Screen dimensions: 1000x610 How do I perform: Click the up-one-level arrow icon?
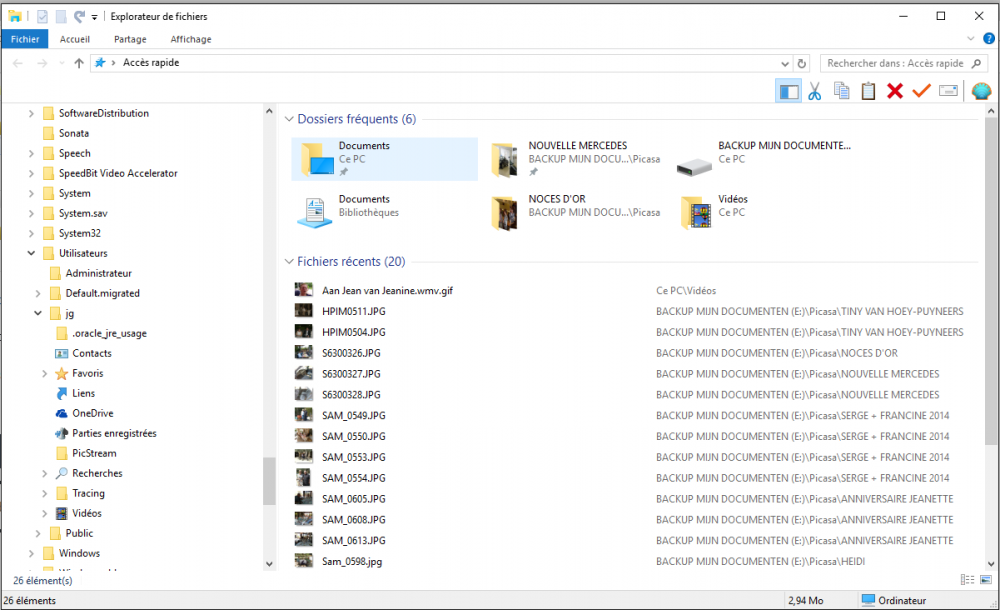(x=77, y=62)
